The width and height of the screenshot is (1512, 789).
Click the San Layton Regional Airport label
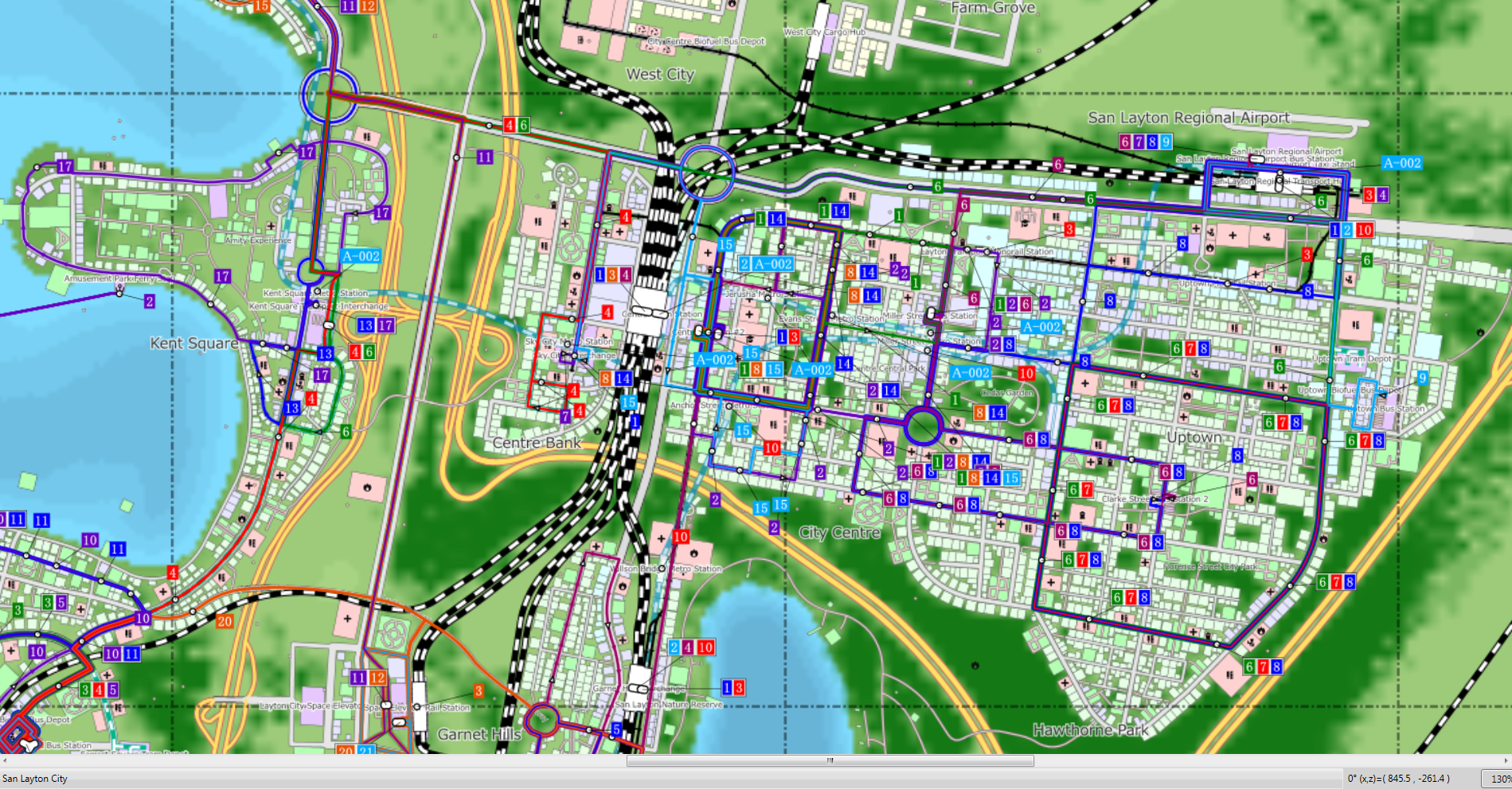[x=1188, y=118]
